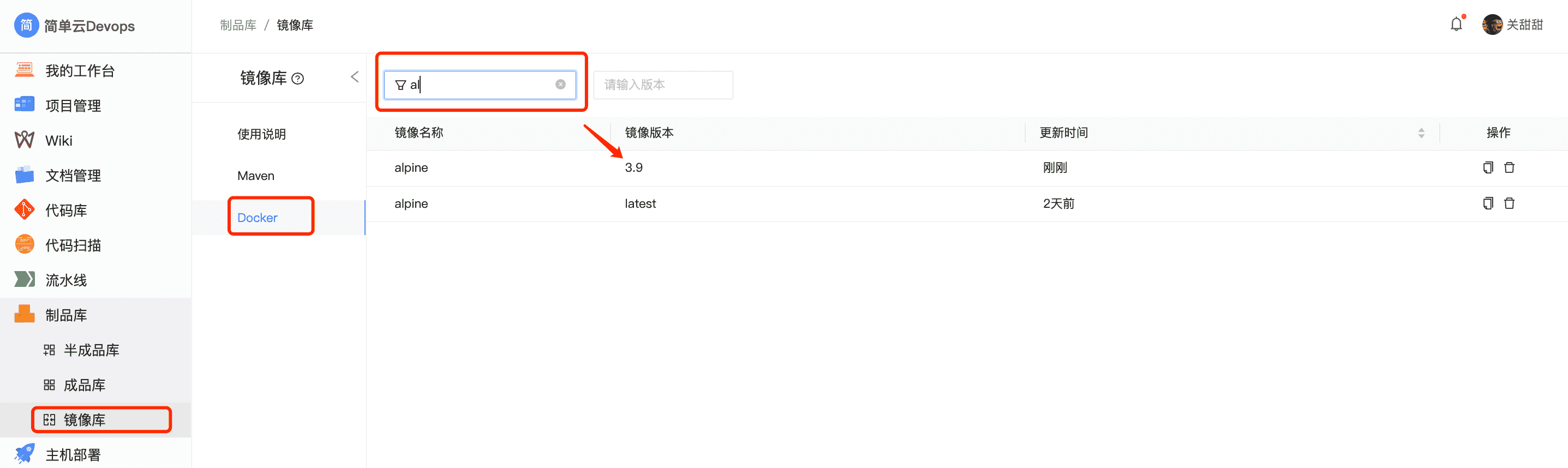Select the Docker repository tab
1568x468 pixels.
258,218
